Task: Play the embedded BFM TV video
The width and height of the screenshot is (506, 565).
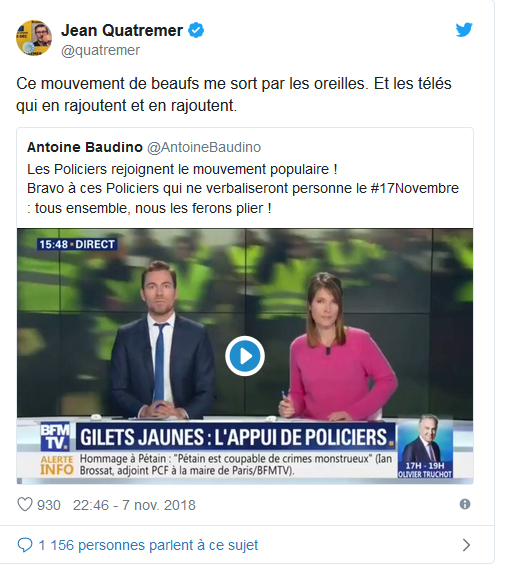Action: pos(245,356)
